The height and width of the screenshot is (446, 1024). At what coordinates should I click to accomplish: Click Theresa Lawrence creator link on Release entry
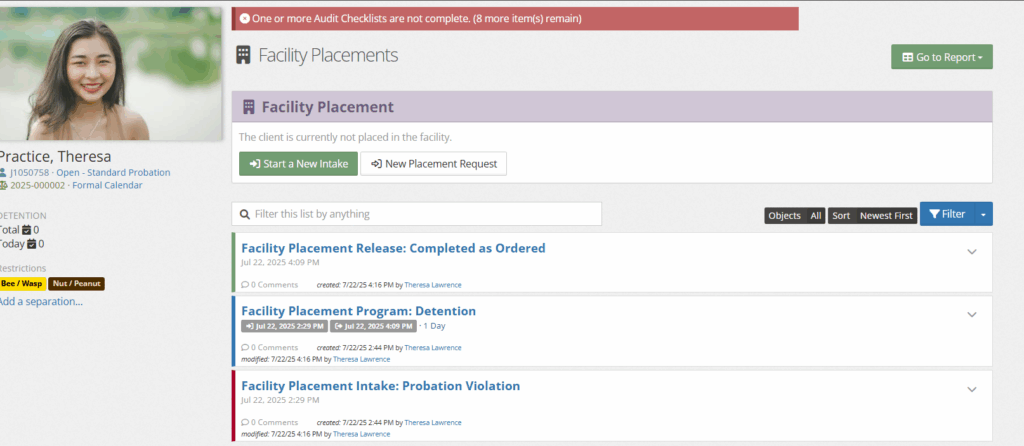(x=433, y=285)
